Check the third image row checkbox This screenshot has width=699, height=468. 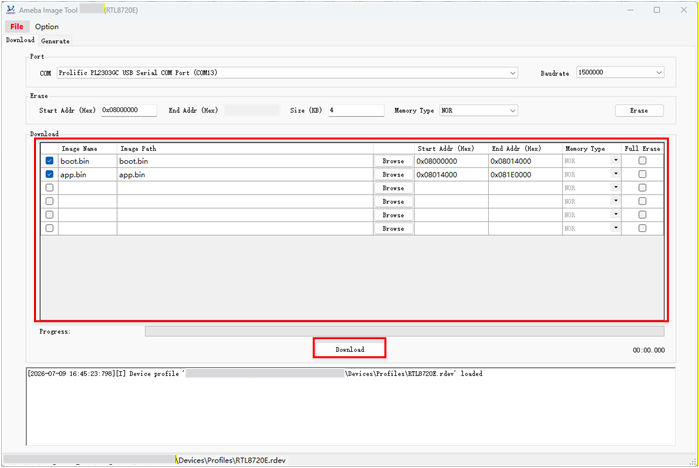point(49,188)
